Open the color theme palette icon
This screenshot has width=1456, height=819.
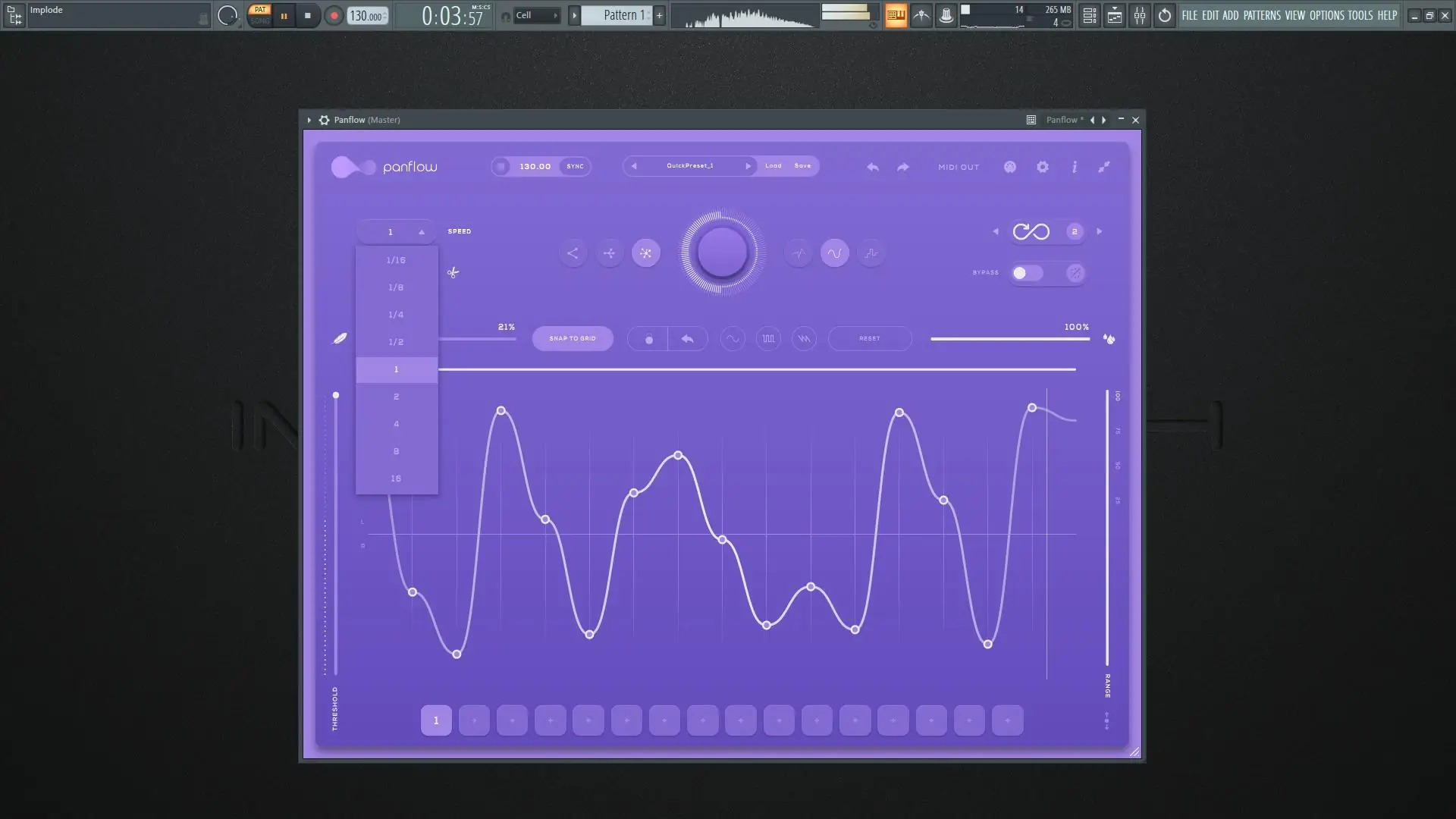[1010, 167]
